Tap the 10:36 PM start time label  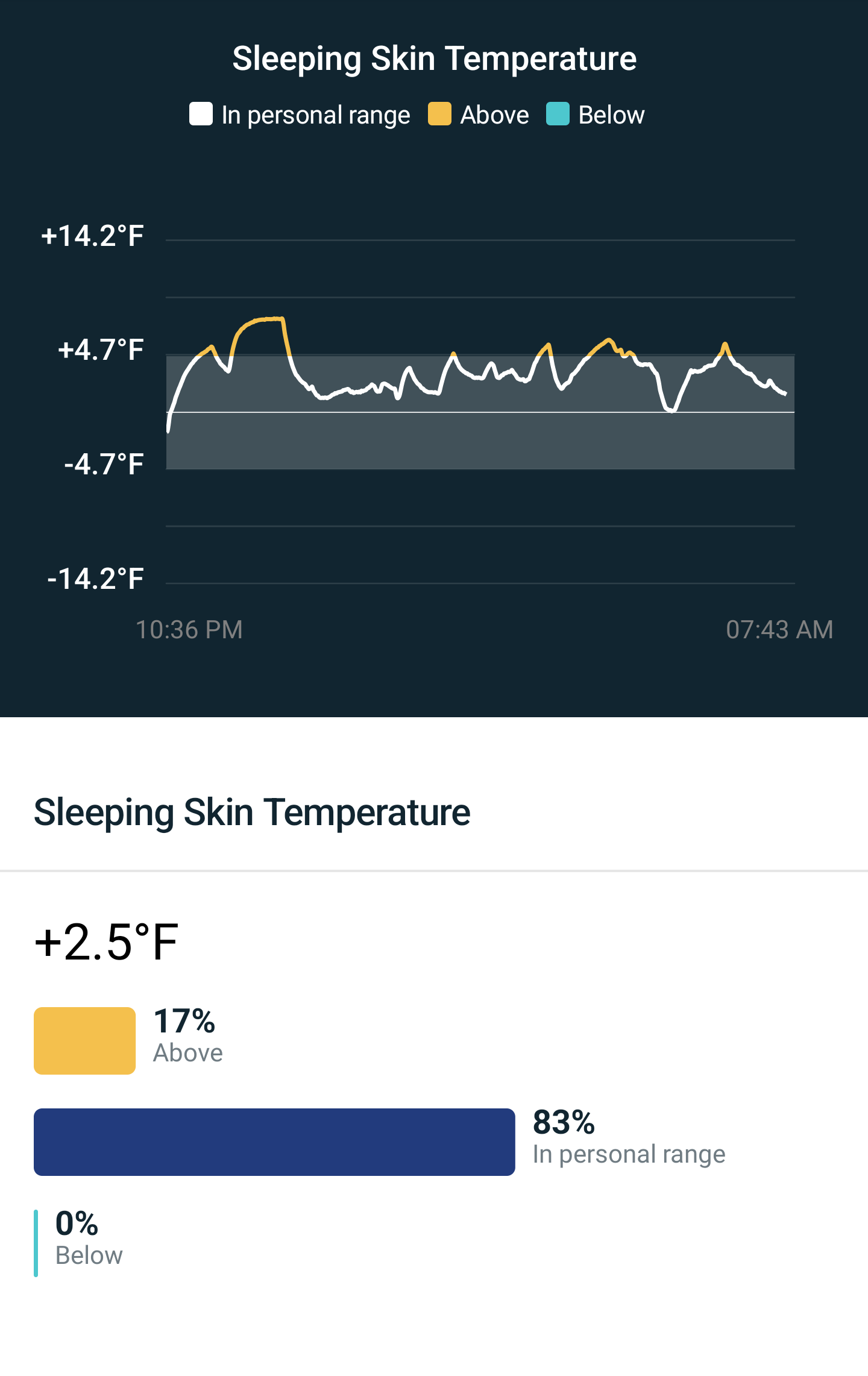coord(189,630)
